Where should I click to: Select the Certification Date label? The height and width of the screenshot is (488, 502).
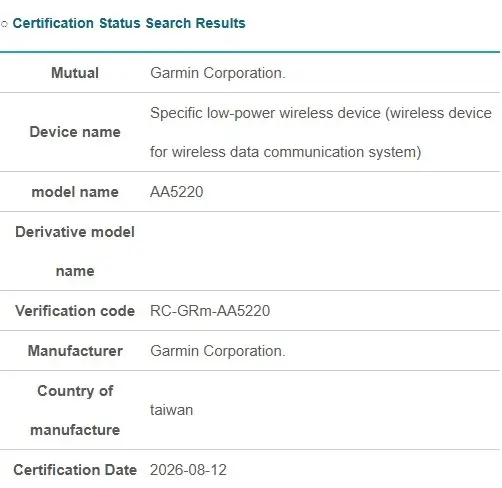[x=75, y=470]
